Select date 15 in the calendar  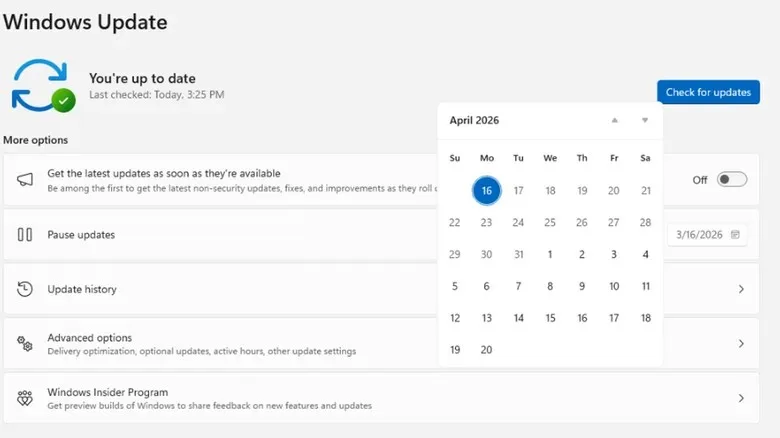pyautogui.click(x=550, y=318)
